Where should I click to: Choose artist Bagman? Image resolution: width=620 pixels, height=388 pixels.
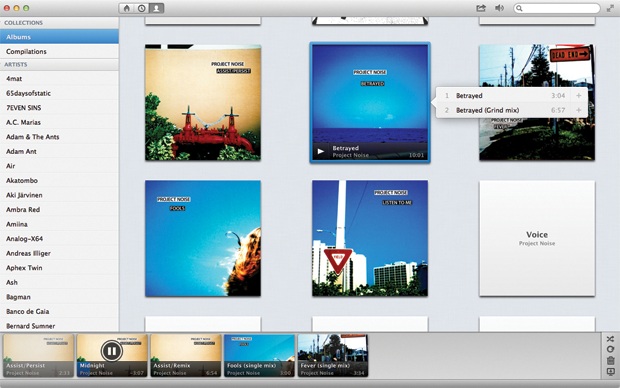(59, 297)
